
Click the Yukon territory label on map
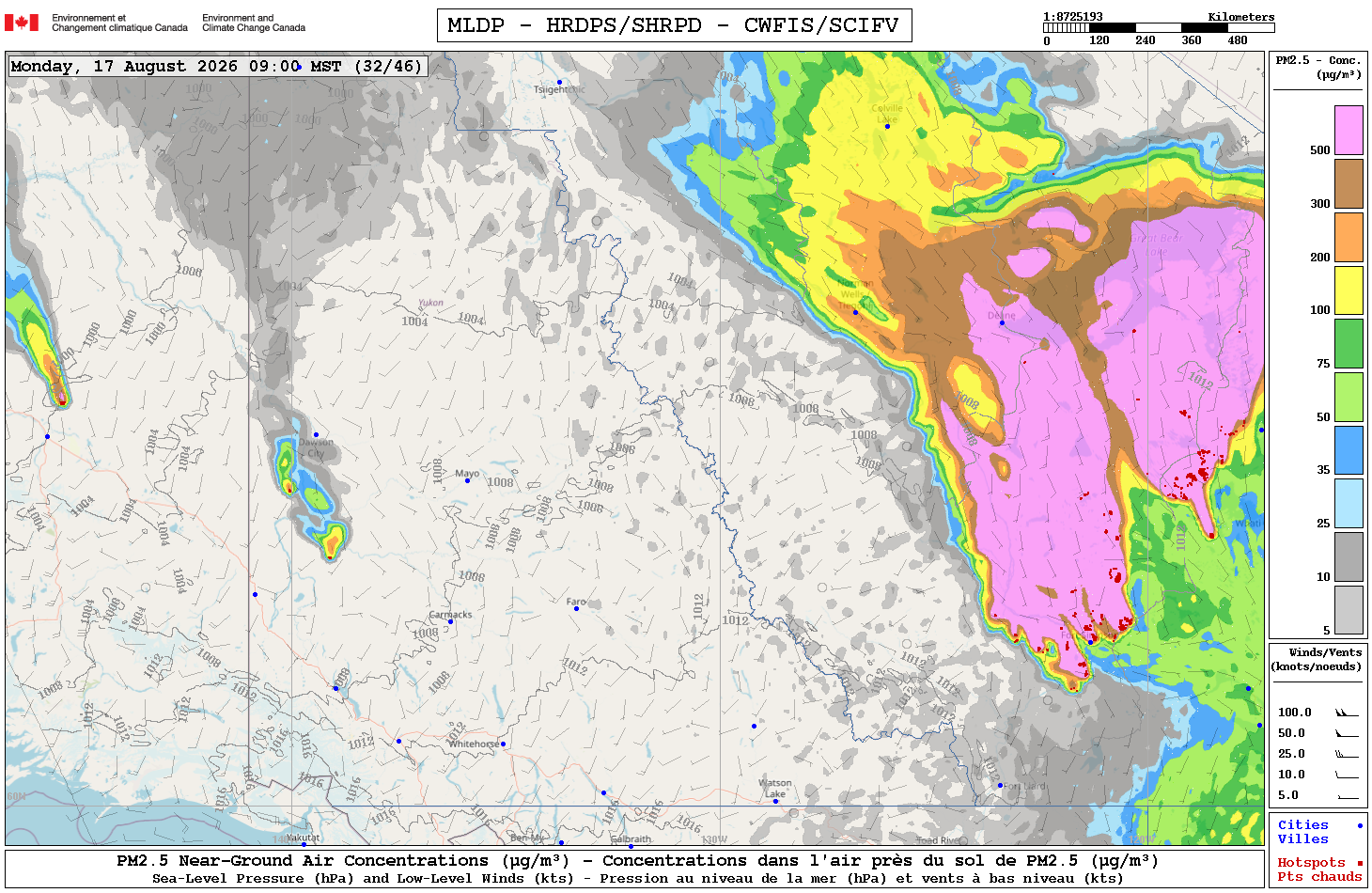430,303
